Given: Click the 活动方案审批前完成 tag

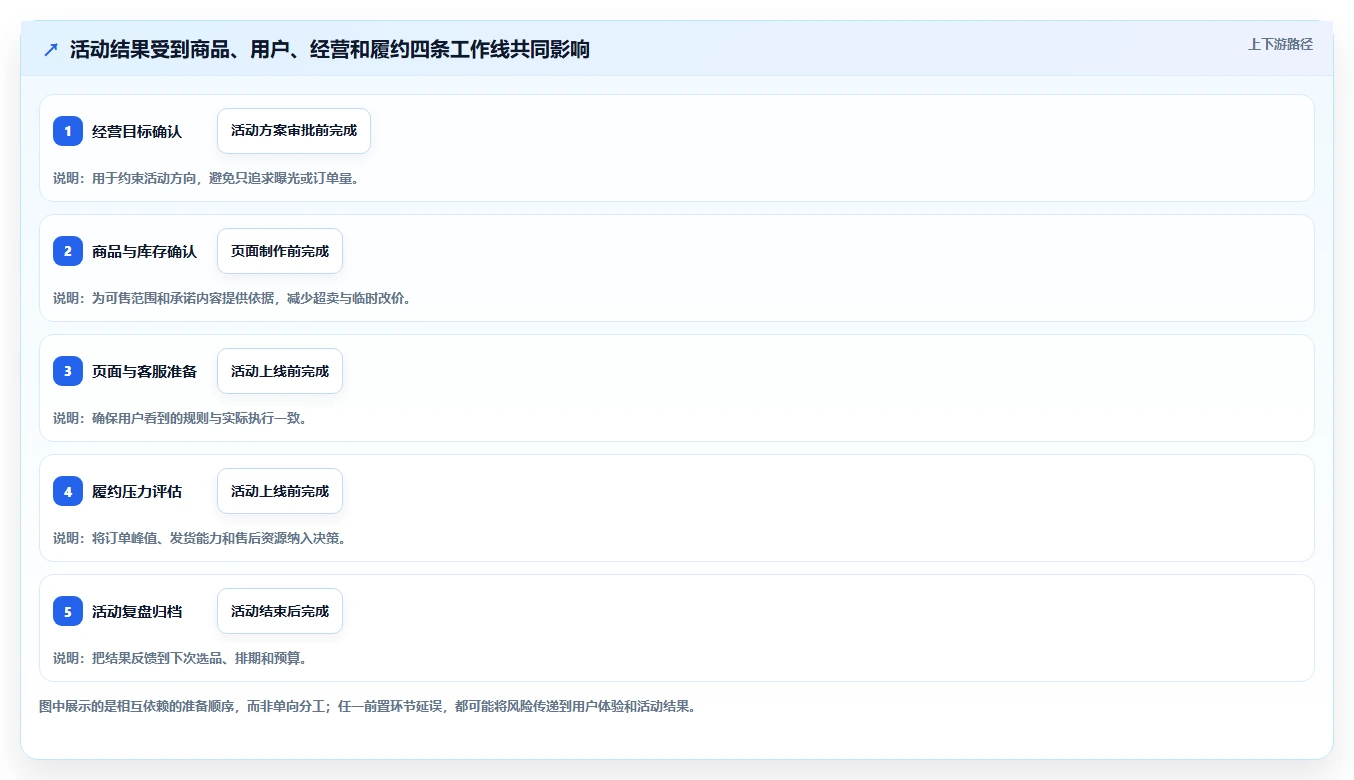Looking at the screenshot, I should tap(294, 131).
